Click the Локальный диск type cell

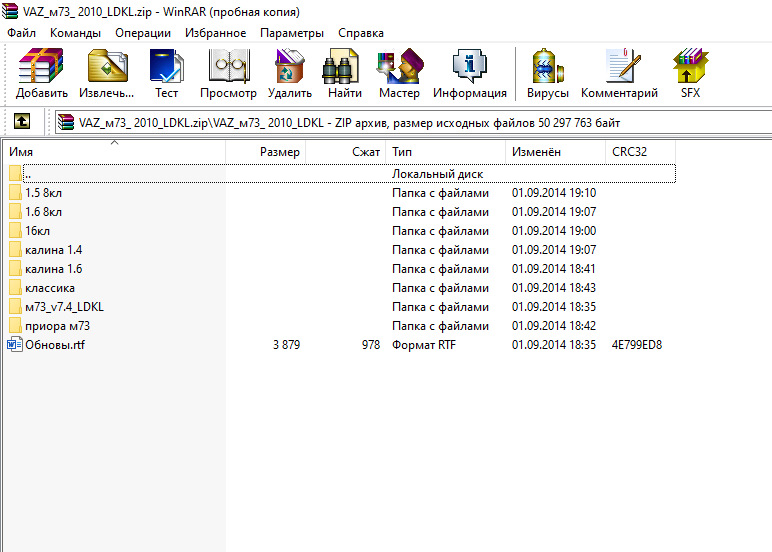437,174
